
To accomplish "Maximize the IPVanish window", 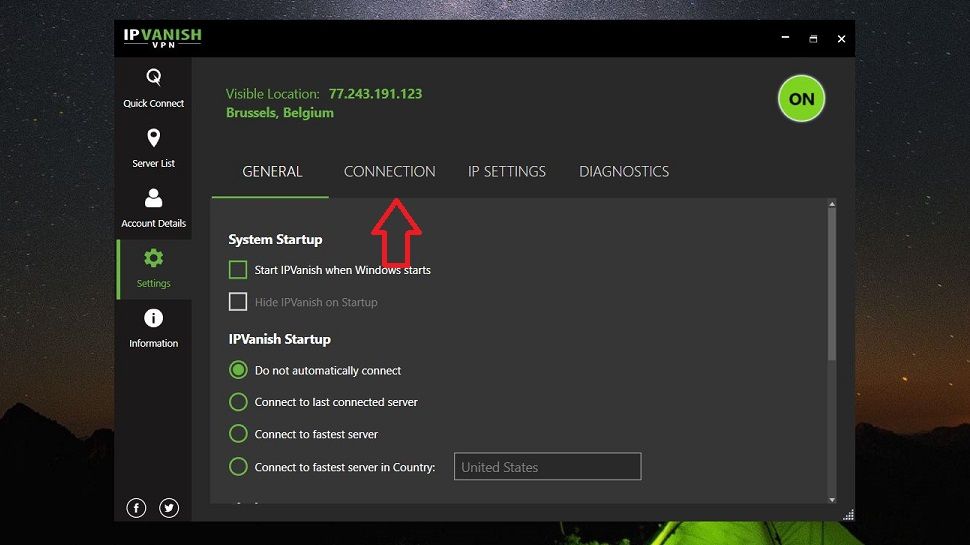I will pos(813,38).
